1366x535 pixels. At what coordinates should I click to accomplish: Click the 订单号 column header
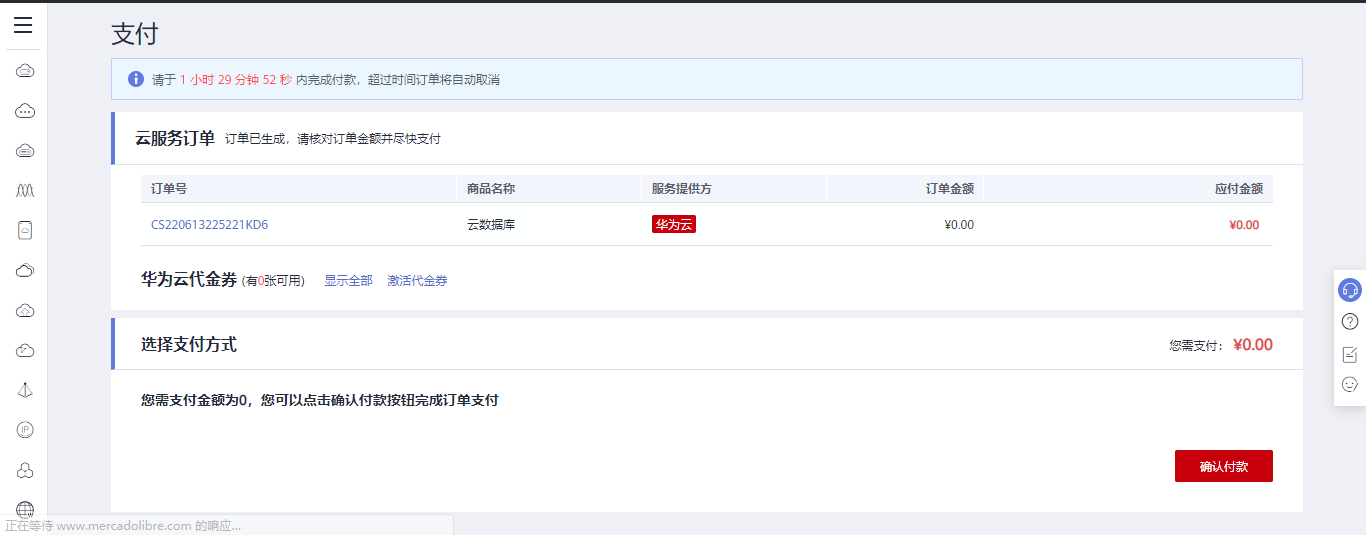click(x=169, y=189)
